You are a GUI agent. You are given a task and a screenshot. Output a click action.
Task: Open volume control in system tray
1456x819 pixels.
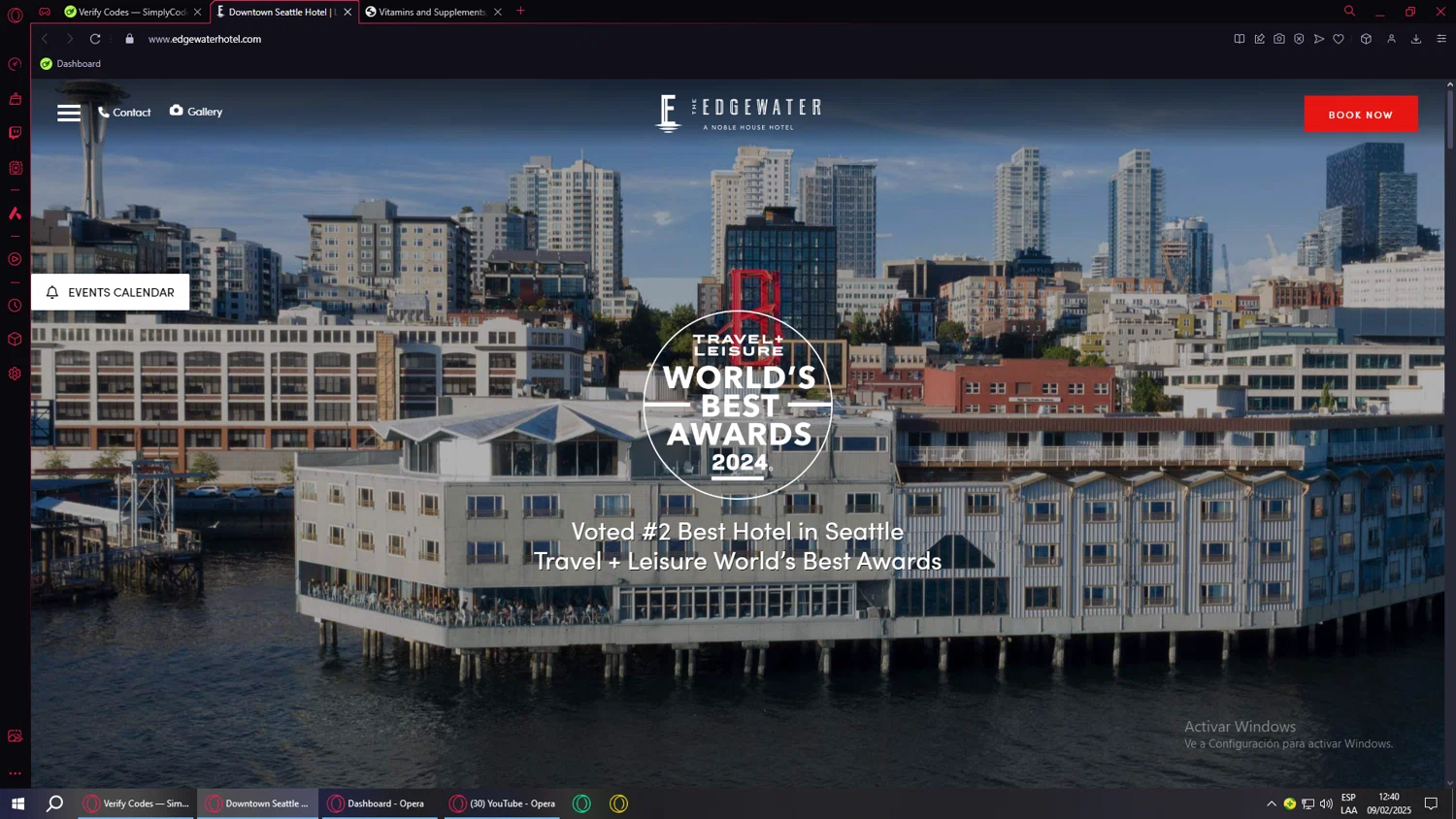pyautogui.click(x=1326, y=803)
